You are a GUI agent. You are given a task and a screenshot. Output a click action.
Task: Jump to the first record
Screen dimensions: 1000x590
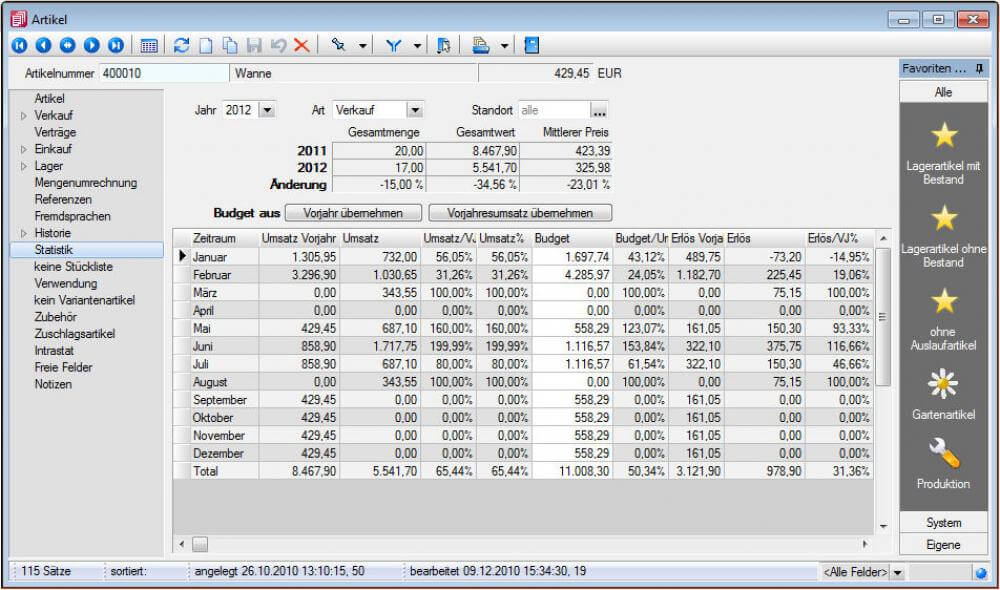tap(20, 45)
